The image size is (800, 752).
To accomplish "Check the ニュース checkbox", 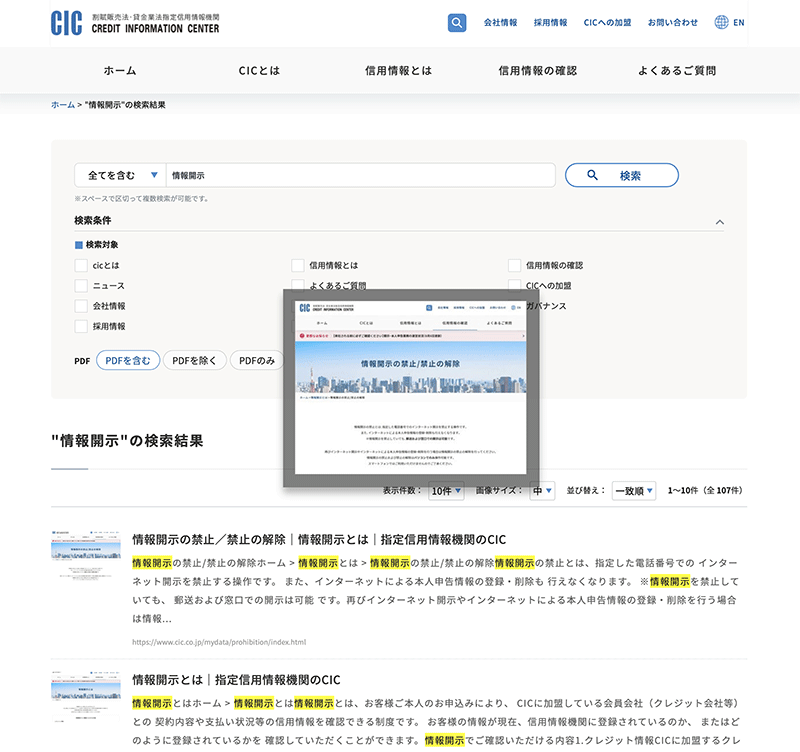I will tap(81, 286).
